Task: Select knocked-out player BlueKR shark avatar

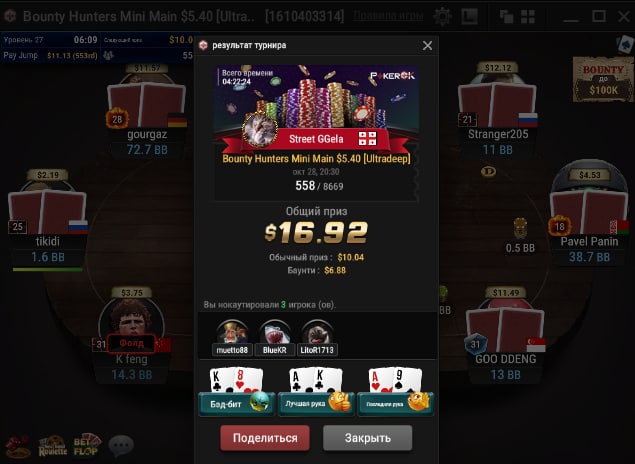Action: (x=275, y=332)
